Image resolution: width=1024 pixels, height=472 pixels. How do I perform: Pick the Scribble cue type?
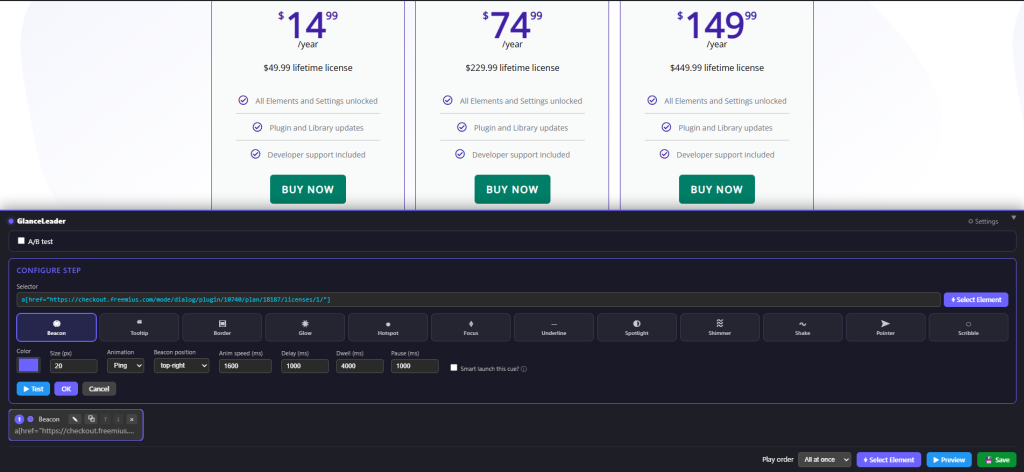click(x=968, y=327)
